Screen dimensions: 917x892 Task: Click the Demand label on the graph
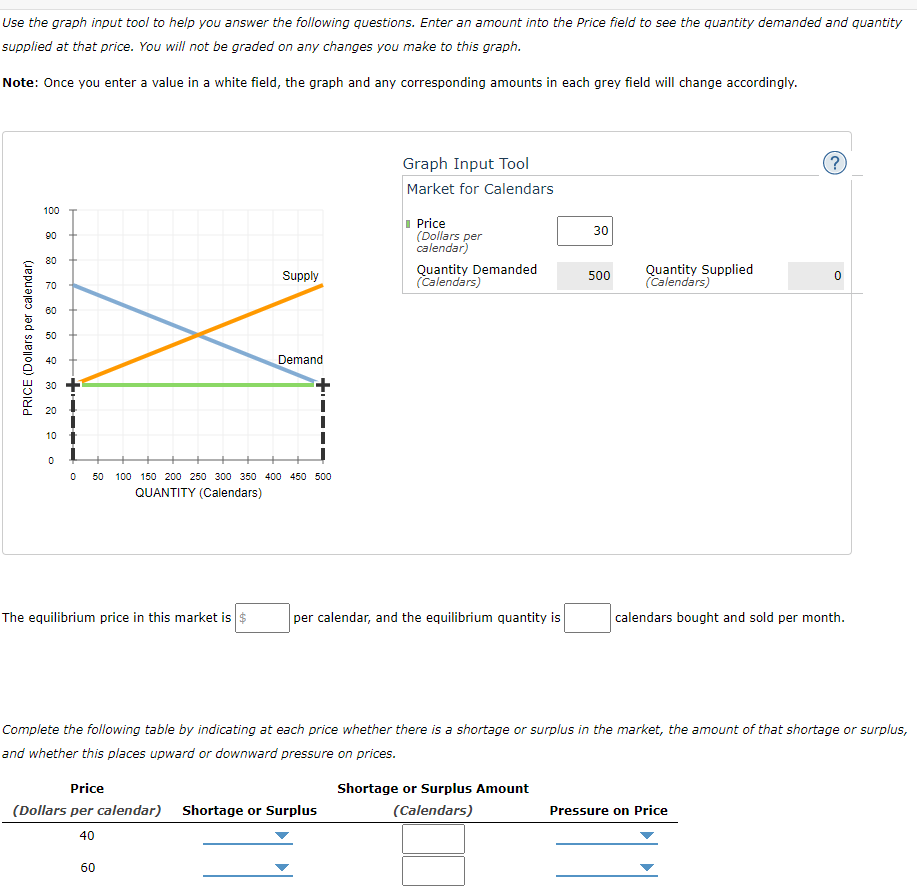pos(299,359)
